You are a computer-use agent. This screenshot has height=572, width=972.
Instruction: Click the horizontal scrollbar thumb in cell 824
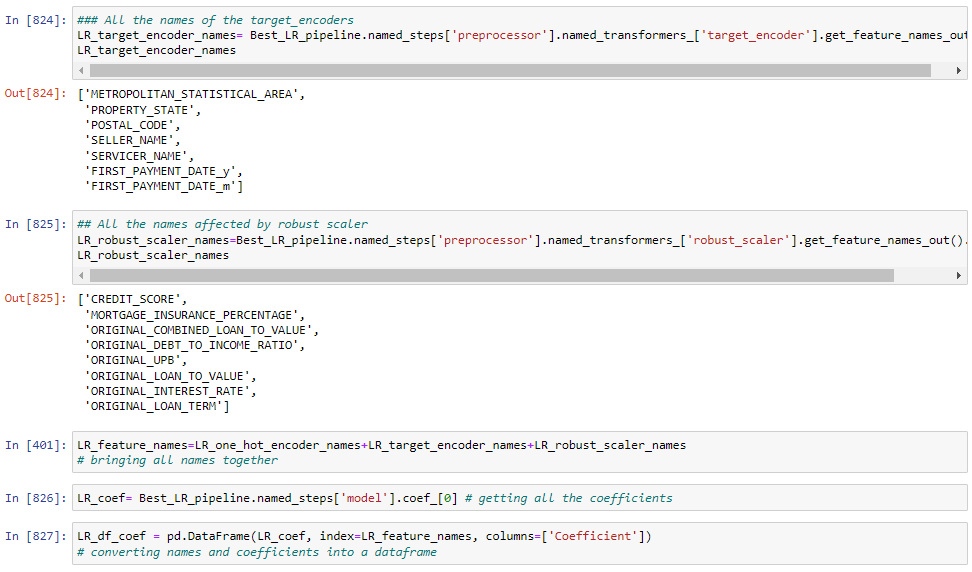[510, 71]
